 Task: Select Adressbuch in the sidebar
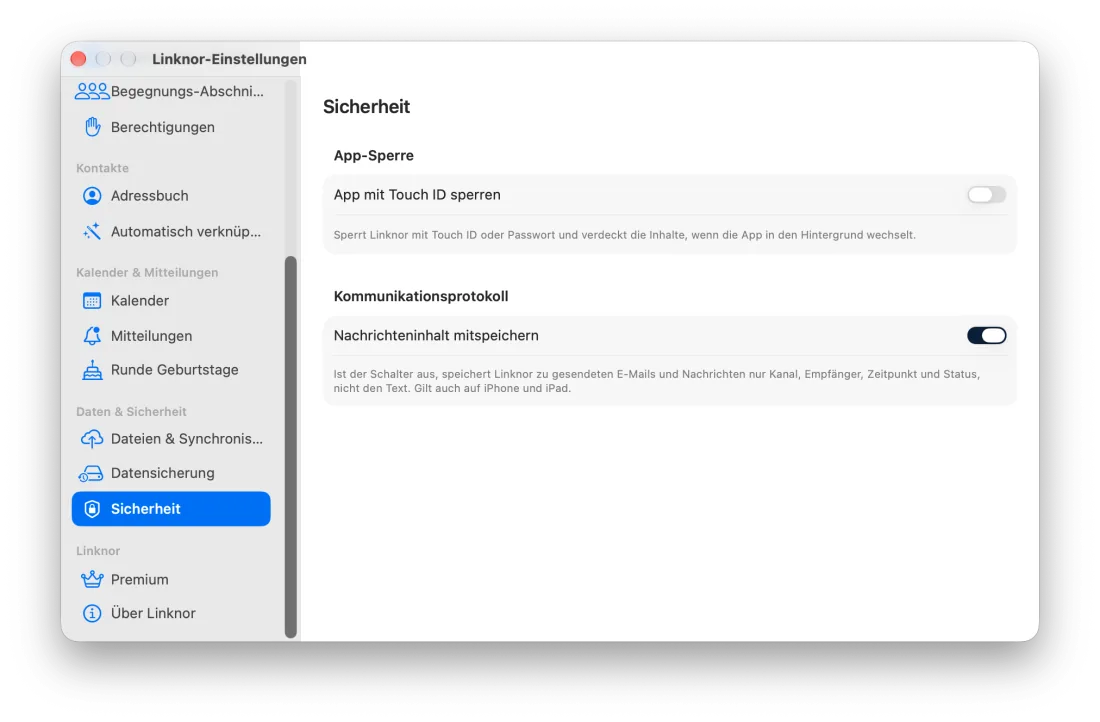171,196
